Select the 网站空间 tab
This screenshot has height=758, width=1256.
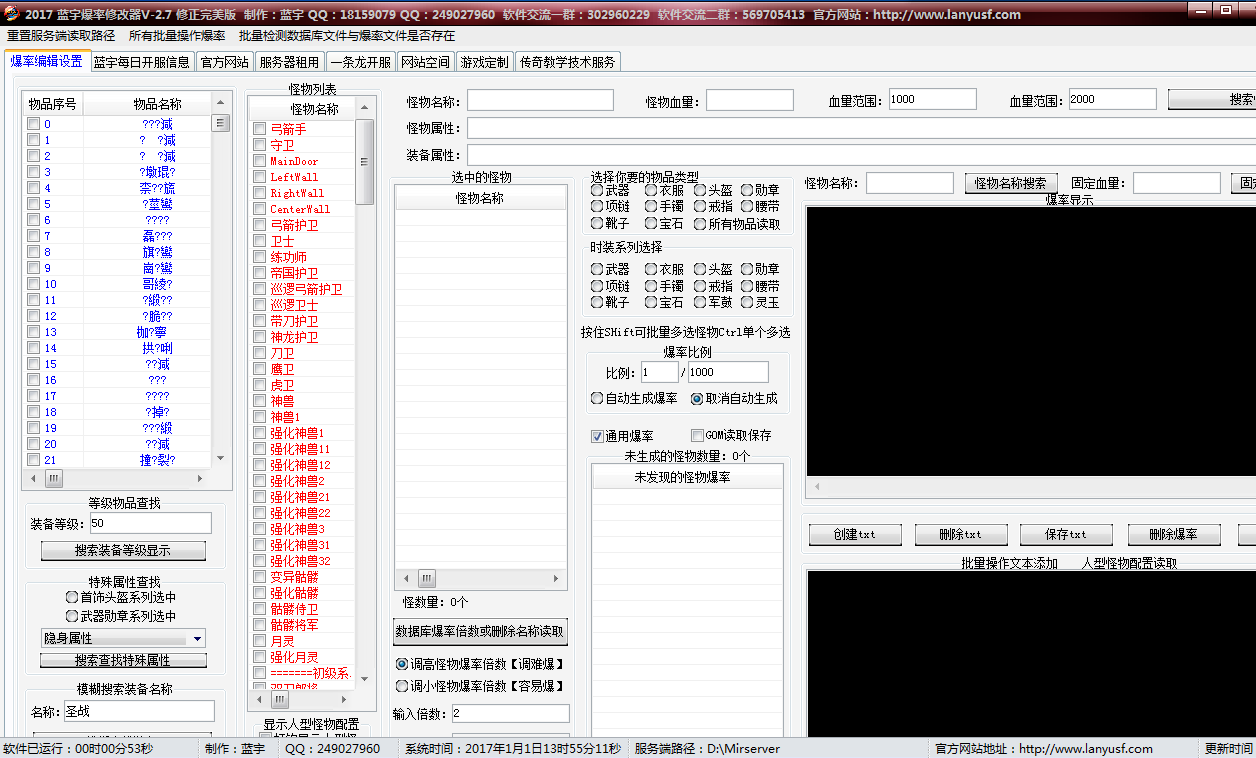(x=425, y=62)
